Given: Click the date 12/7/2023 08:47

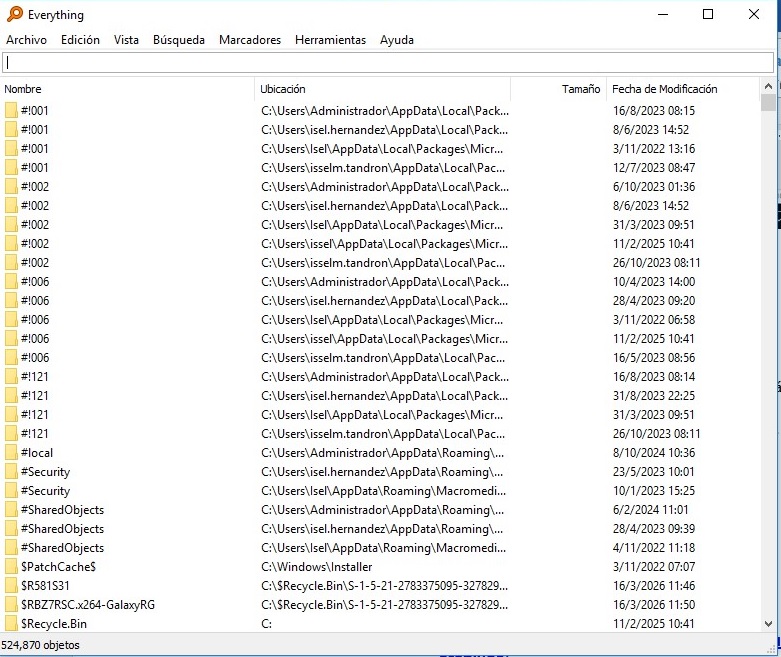Looking at the screenshot, I should pyautogui.click(x=654, y=167).
